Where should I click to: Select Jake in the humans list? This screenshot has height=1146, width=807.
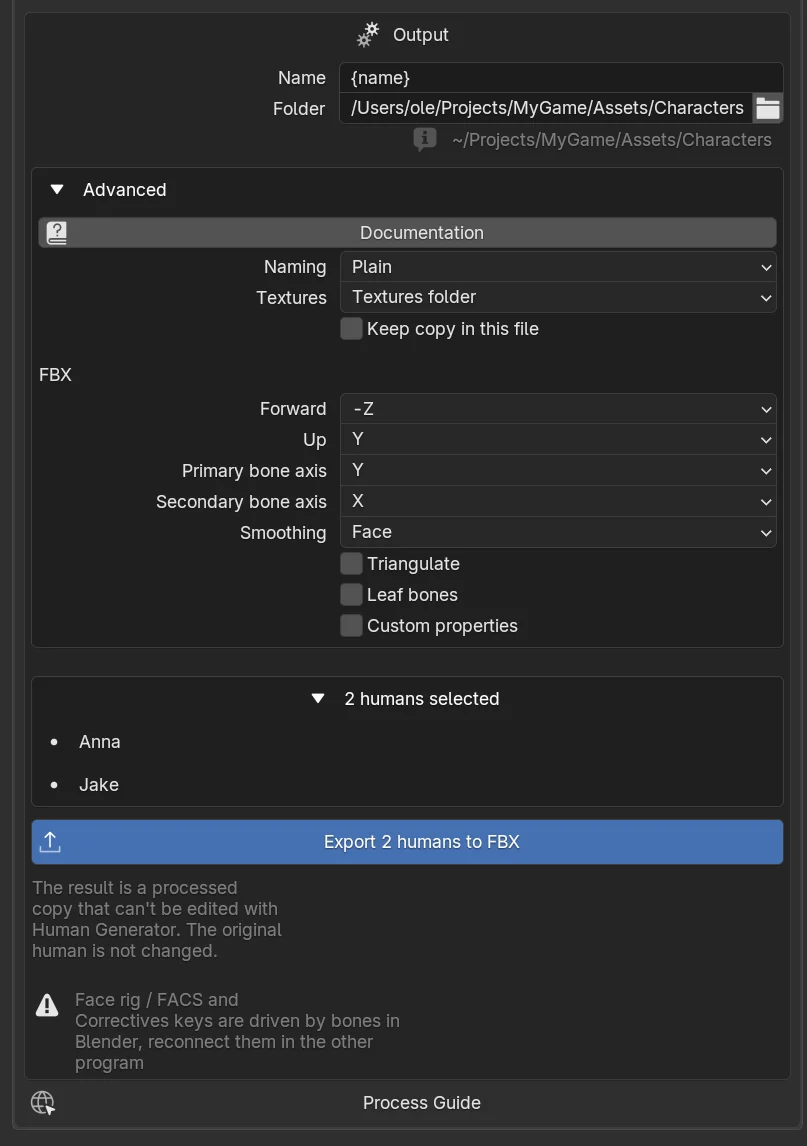click(99, 784)
